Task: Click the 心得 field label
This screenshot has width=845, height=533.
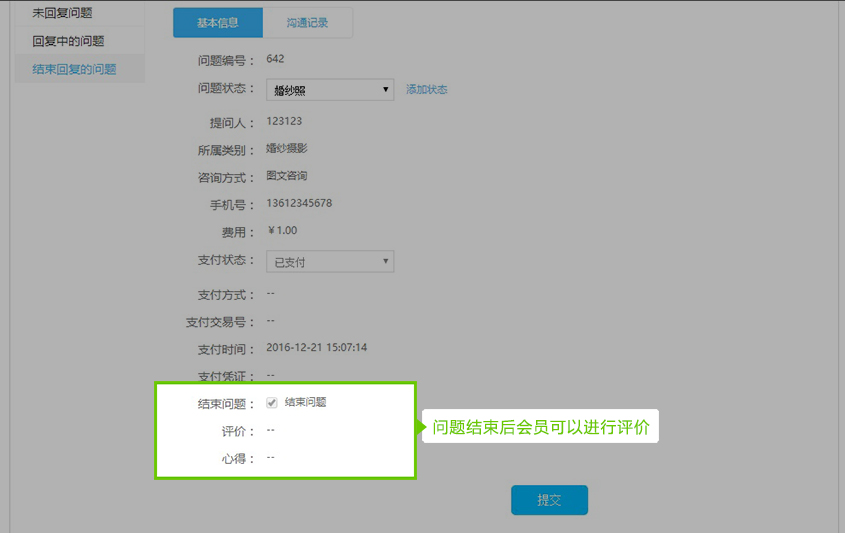Action: (238, 459)
